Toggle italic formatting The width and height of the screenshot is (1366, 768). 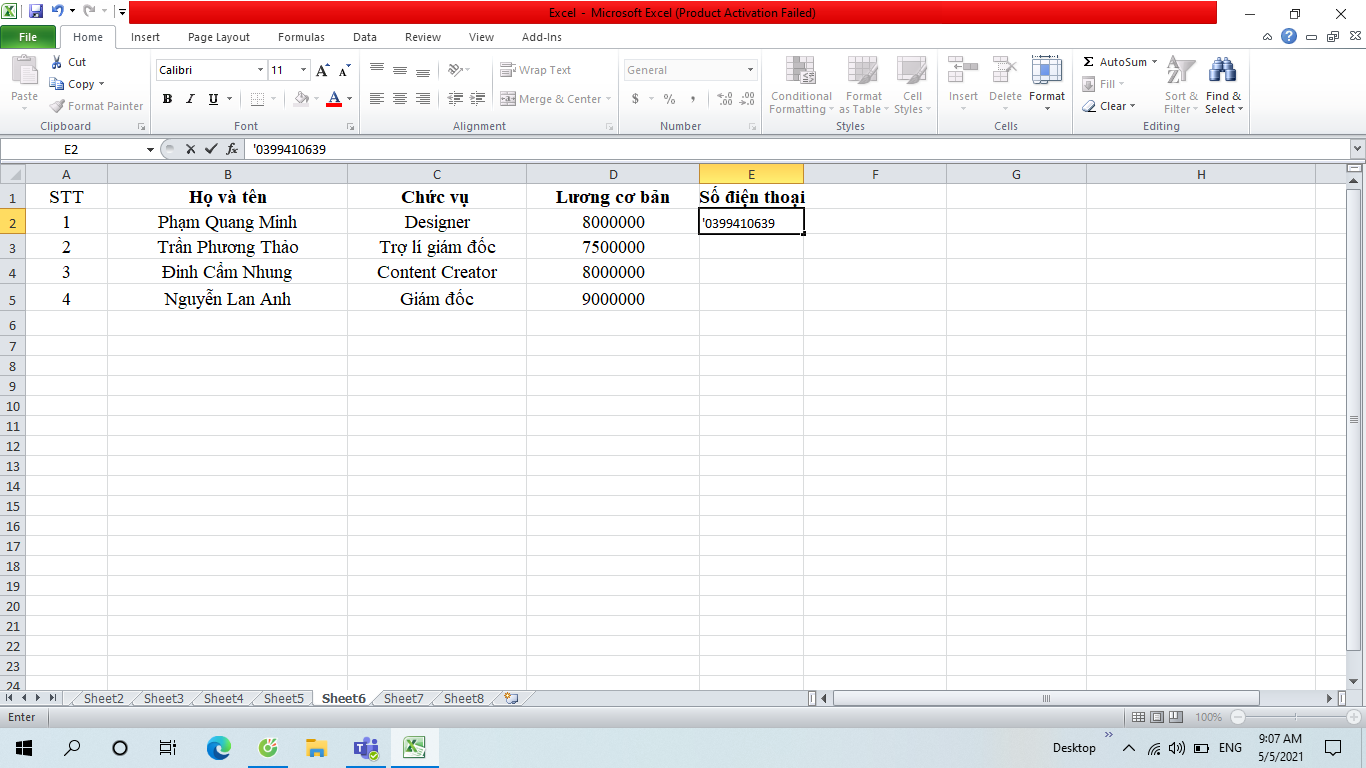(190, 99)
